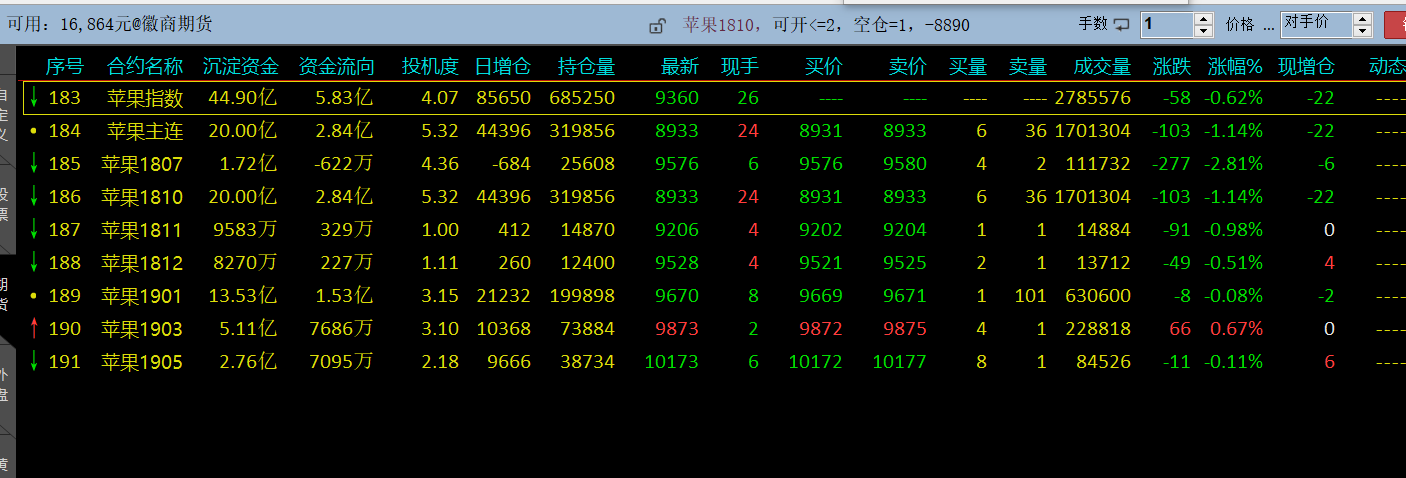The width and height of the screenshot is (1406, 478).
Task: Click the unlock padlock icon beside 苹果1810
Action: tap(657, 25)
